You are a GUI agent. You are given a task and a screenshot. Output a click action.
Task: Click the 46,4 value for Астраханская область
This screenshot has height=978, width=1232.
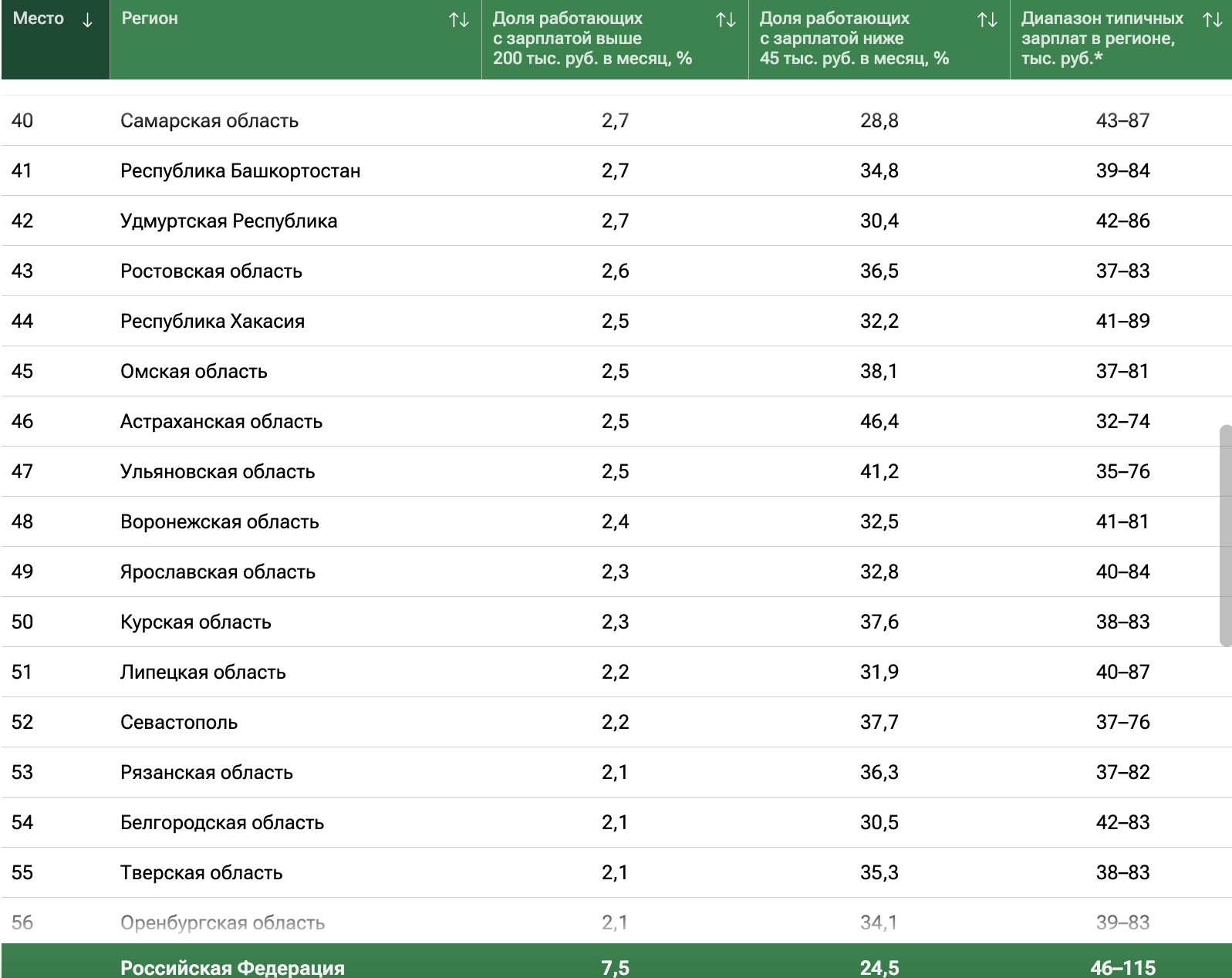coord(879,422)
